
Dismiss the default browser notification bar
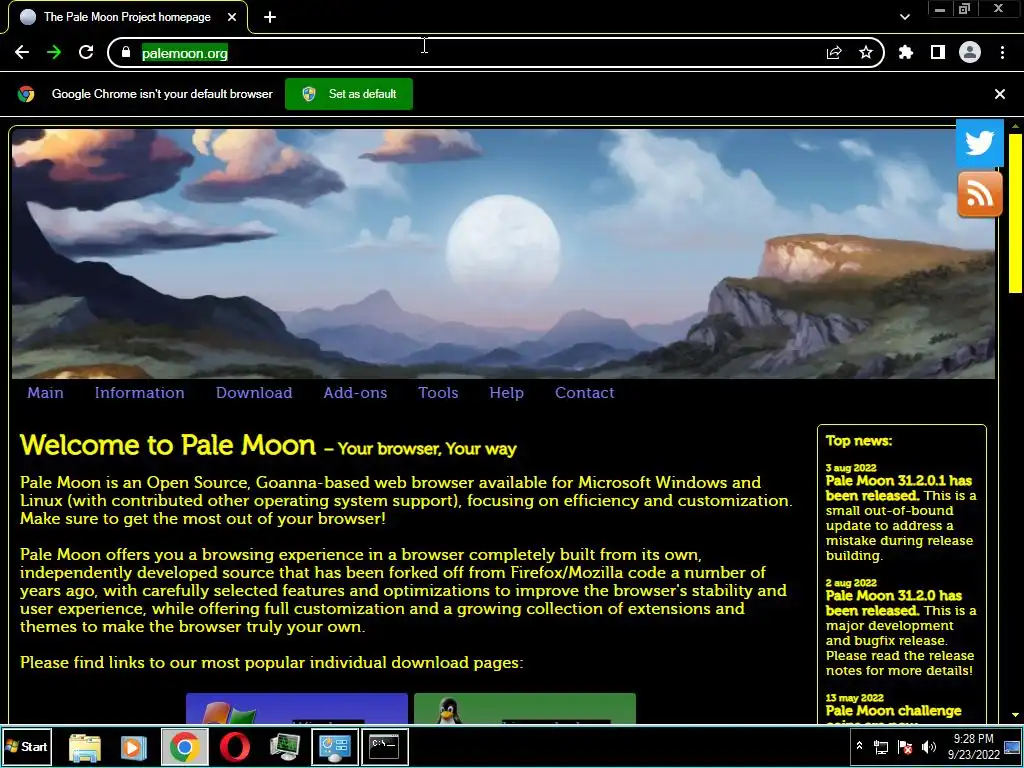click(x=1000, y=94)
